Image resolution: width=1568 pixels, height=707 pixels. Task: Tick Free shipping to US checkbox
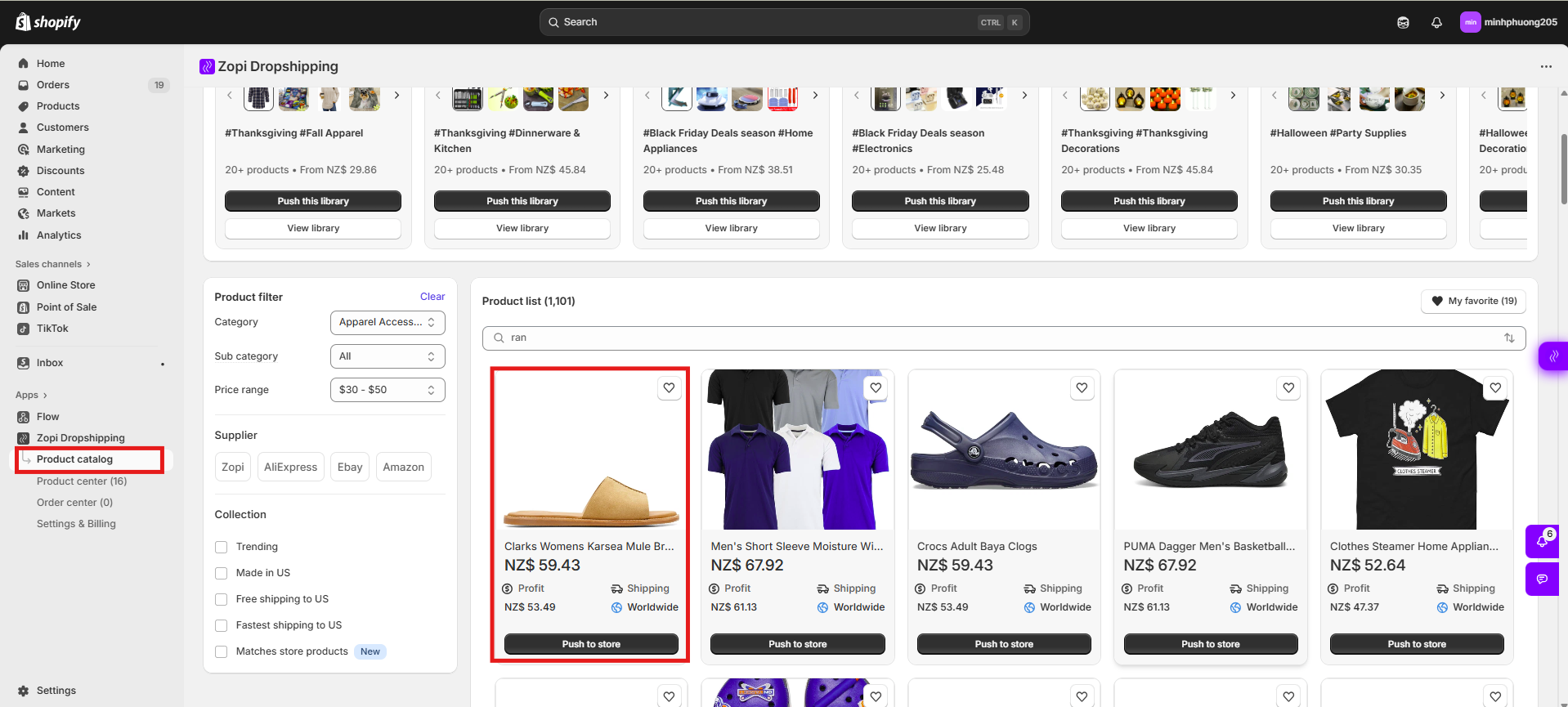coord(221,599)
